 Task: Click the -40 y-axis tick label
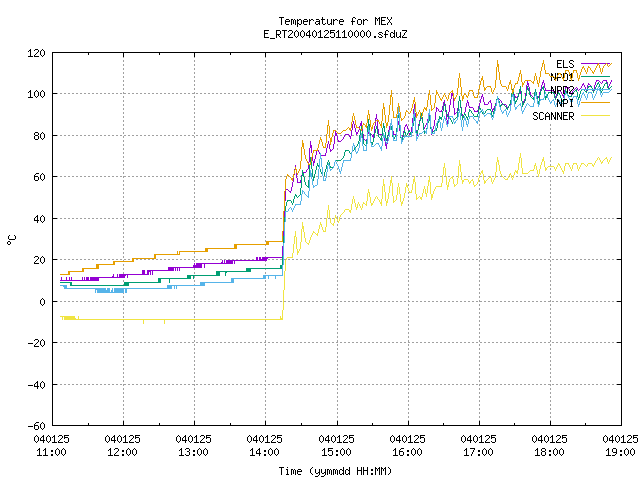click(36, 385)
